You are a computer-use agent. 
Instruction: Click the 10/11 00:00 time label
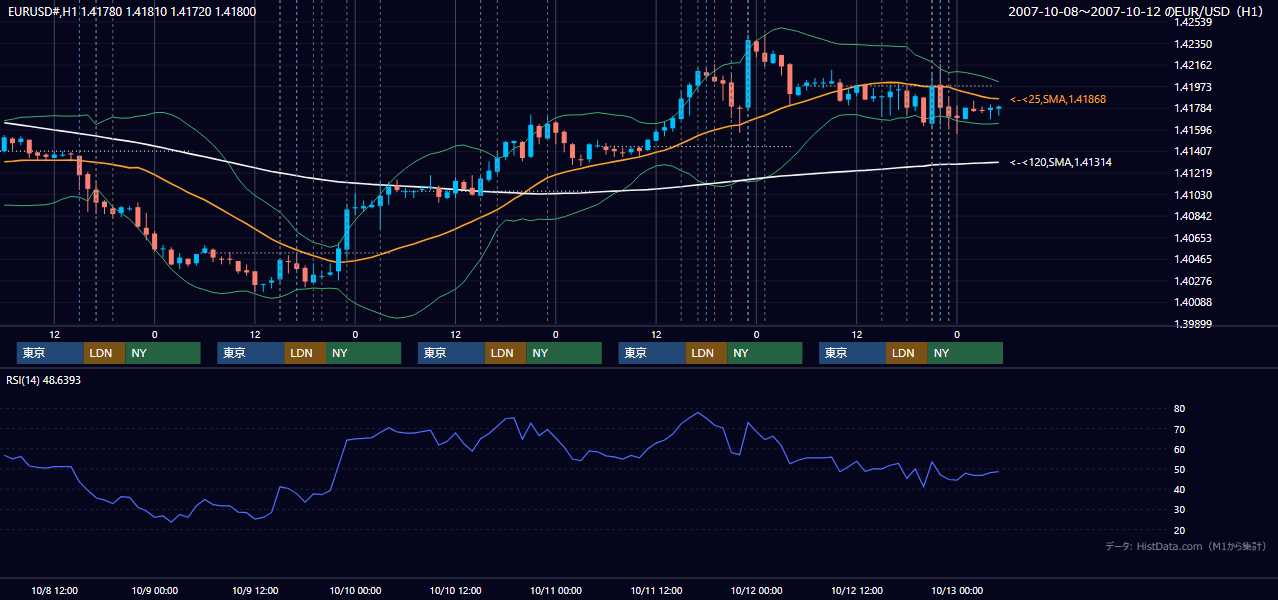tap(556, 590)
